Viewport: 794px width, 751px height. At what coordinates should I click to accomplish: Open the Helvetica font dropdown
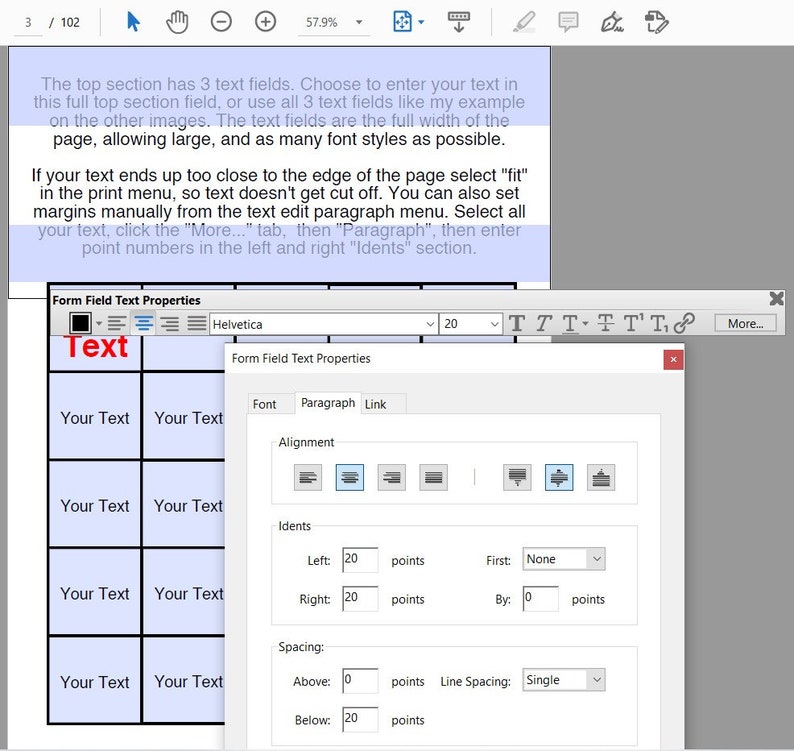[x=430, y=324]
